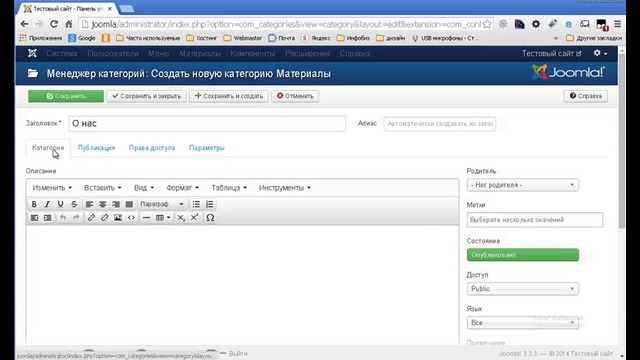This screenshot has height=360, width=640.
Task: Align editor text to the right
Action: tap(116, 204)
